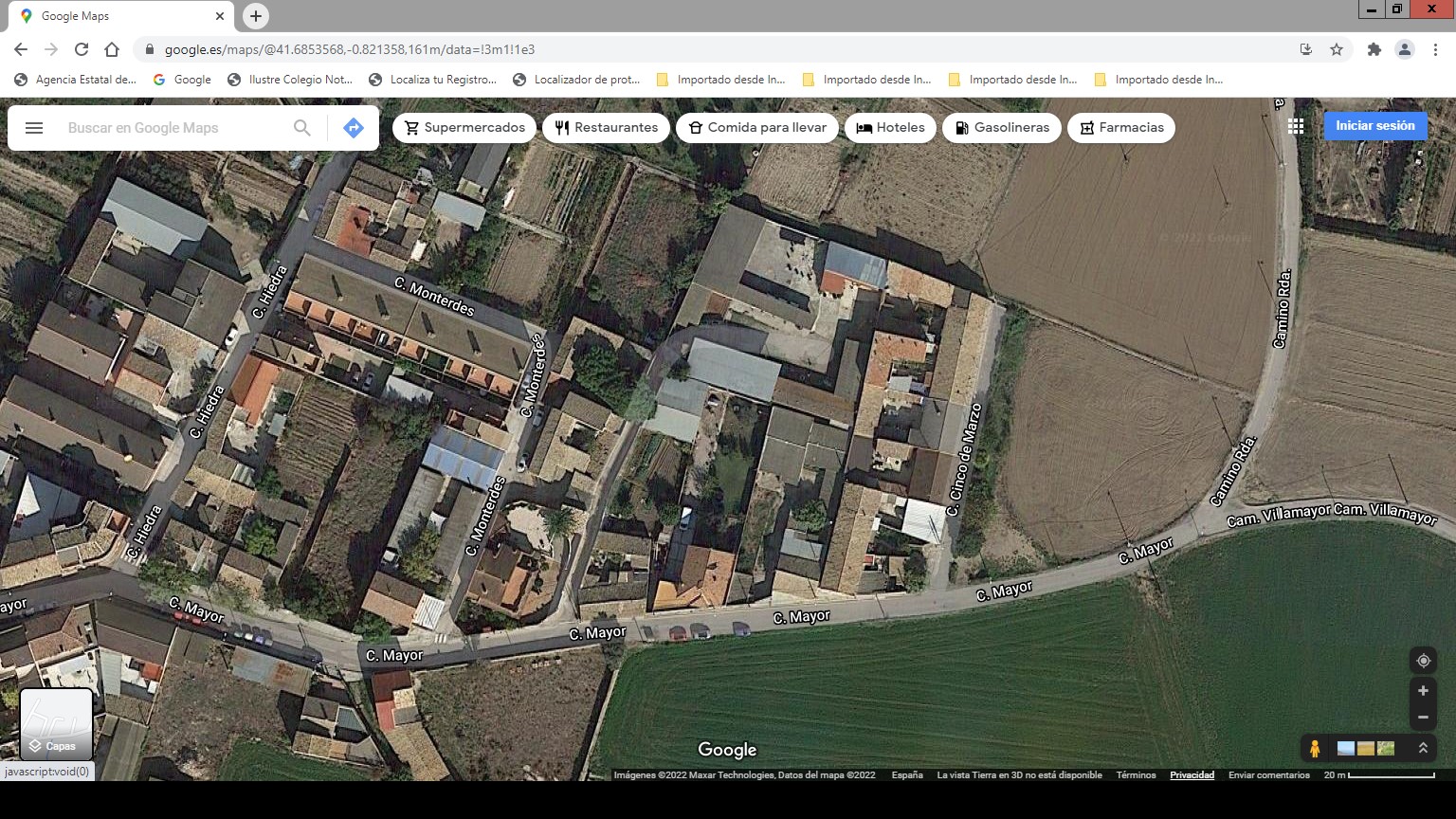Bookmark page with the star icon

1337,49
